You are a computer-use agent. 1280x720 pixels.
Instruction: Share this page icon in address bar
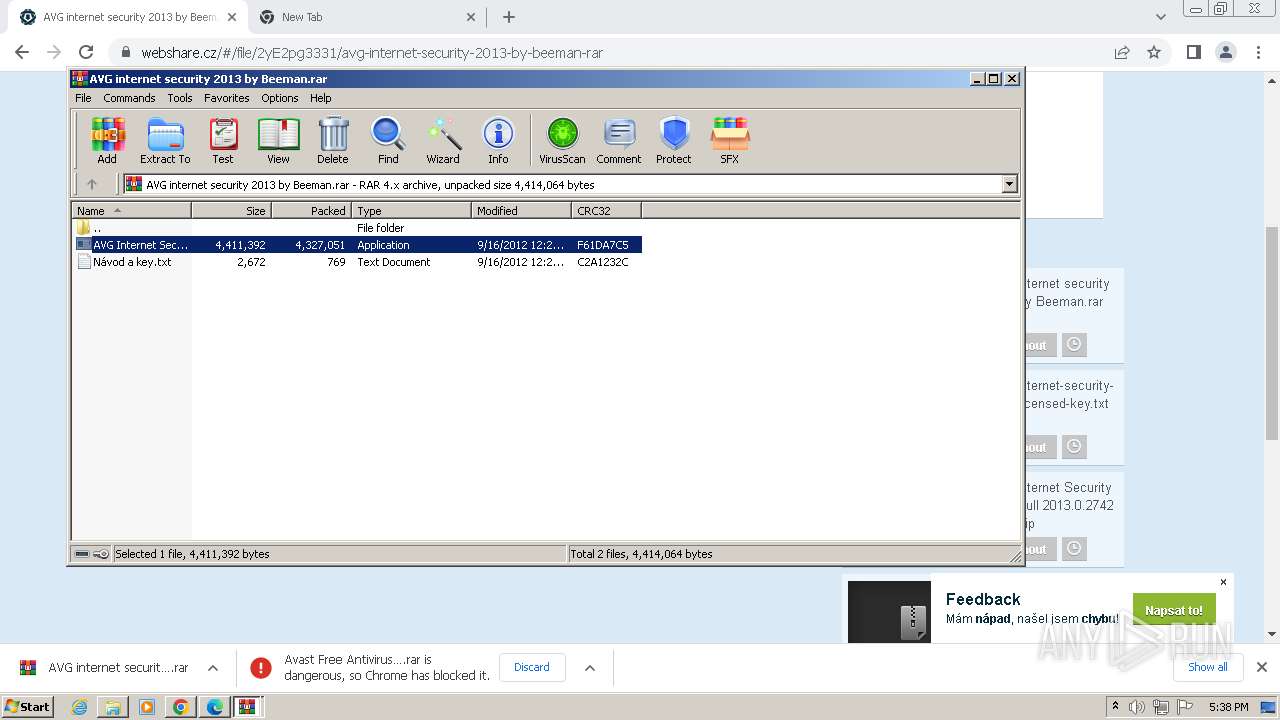[1122, 52]
